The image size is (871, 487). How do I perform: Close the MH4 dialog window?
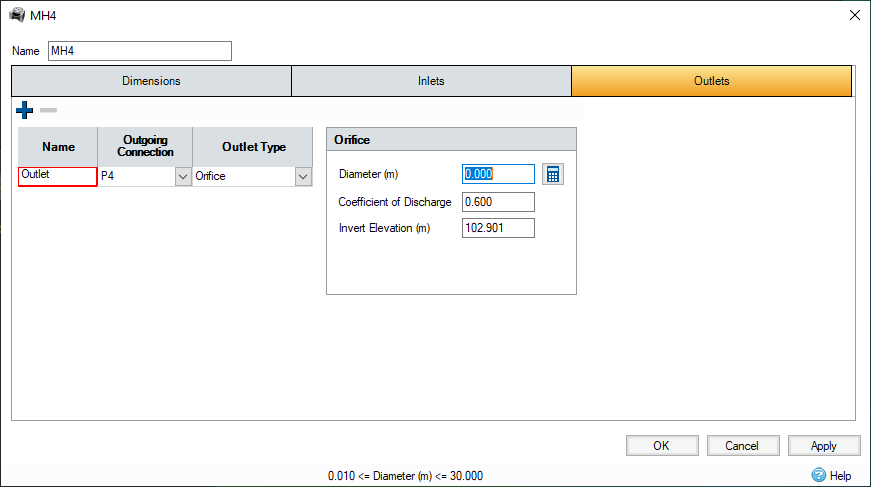(x=855, y=15)
